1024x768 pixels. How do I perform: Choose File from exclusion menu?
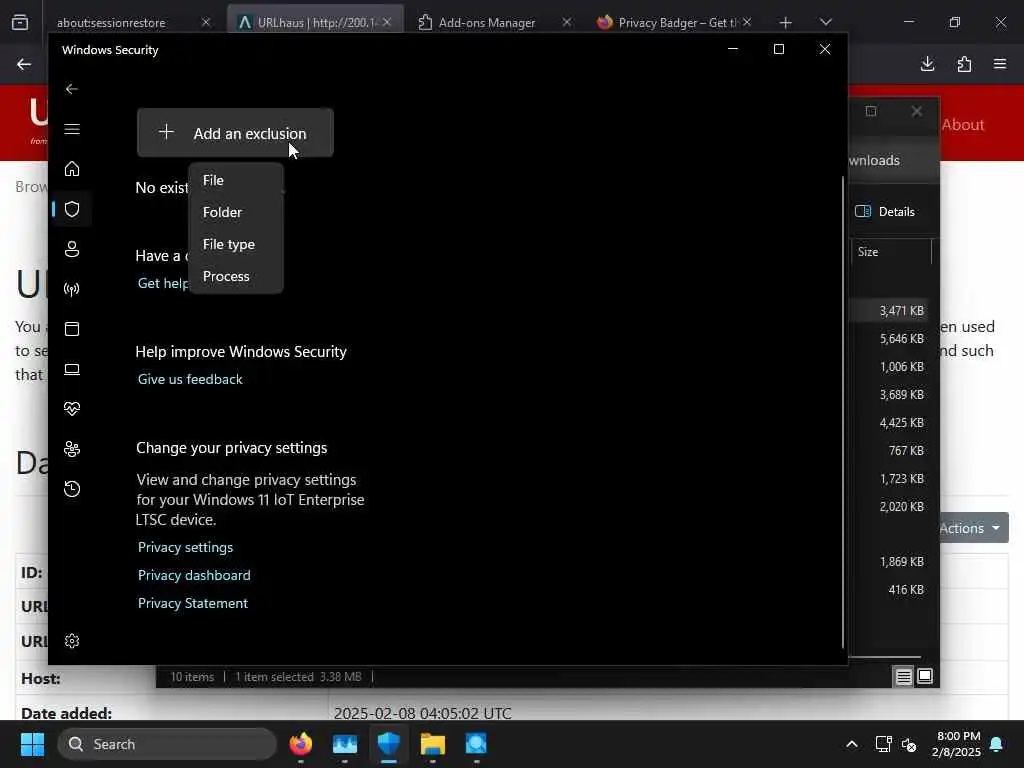click(236, 180)
